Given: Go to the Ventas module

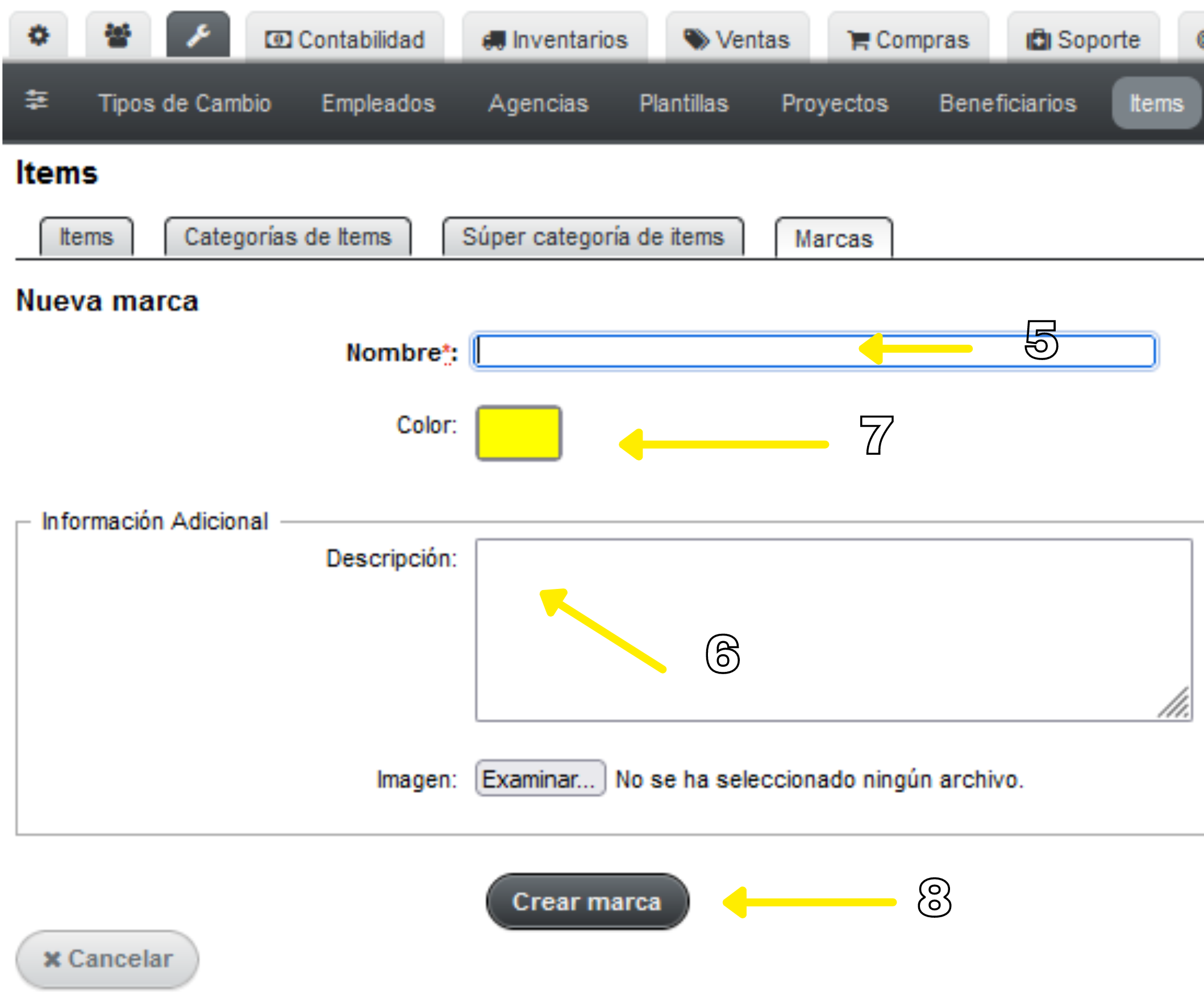Looking at the screenshot, I should (x=738, y=39).
